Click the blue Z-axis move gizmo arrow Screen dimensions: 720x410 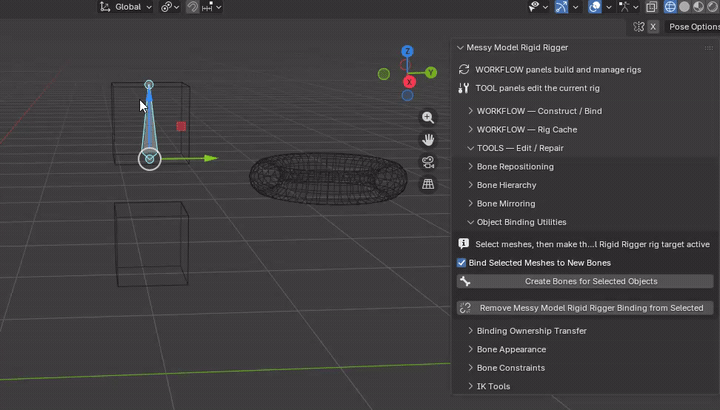(x=149, y=95)
